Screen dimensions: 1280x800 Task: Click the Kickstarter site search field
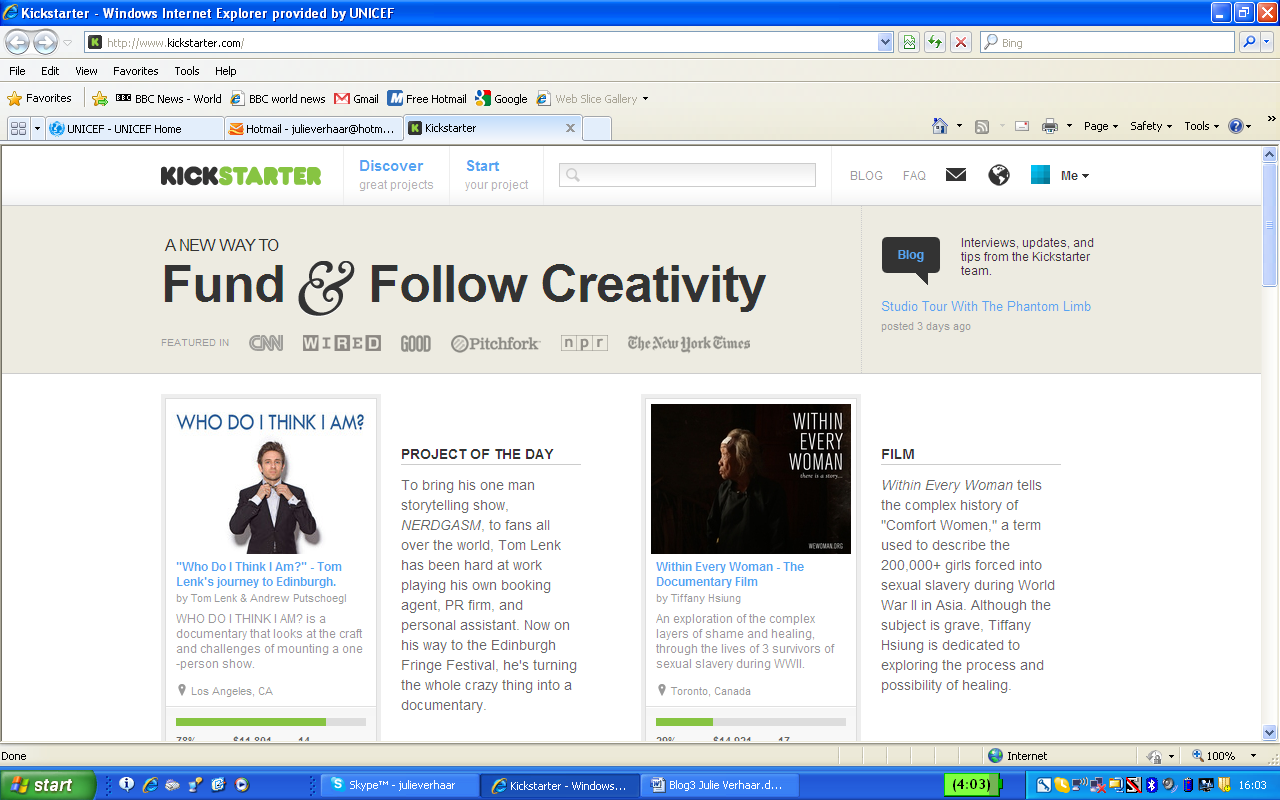pyautogui.click(x=687, y=175)
